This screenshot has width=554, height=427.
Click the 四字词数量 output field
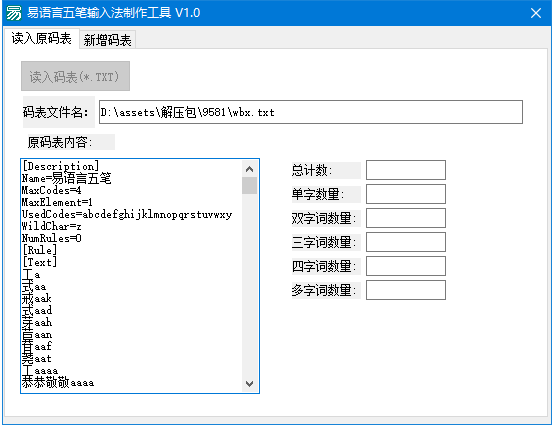point(406,266)
